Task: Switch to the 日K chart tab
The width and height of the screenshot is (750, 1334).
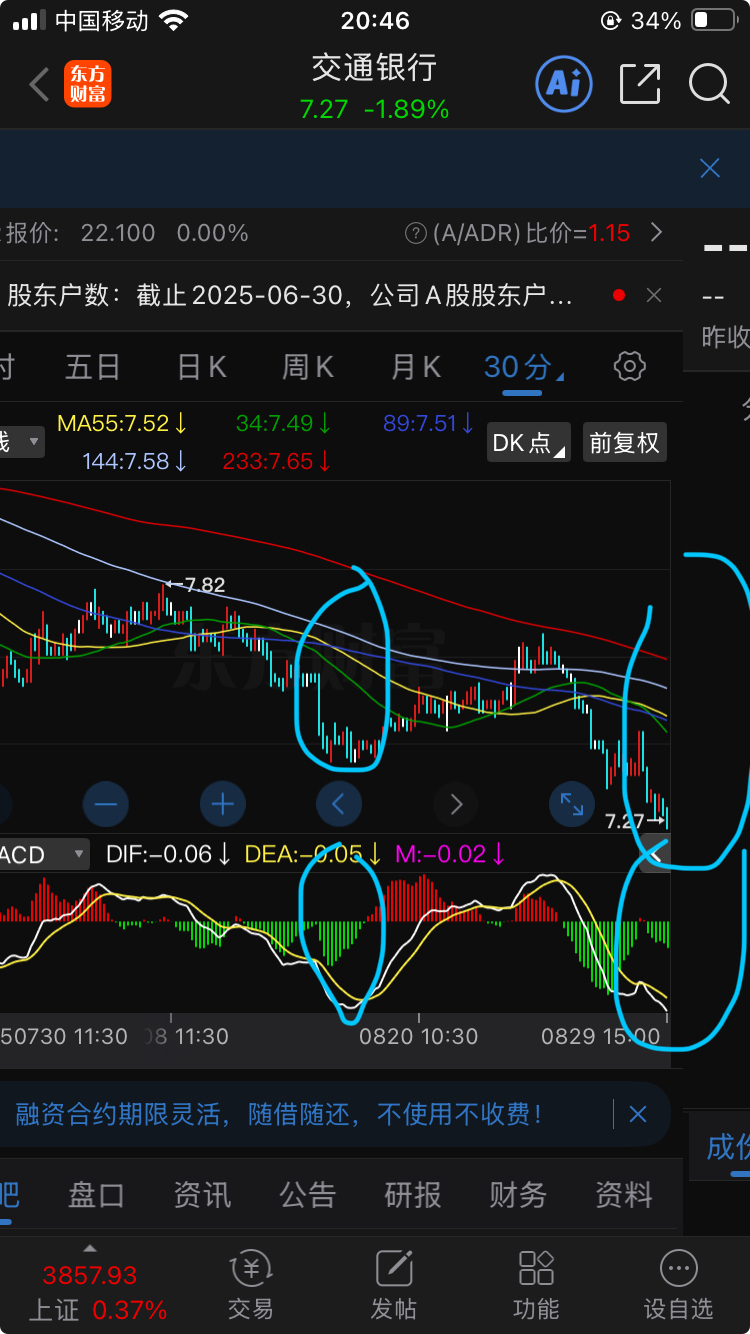Action: point(201,367)
